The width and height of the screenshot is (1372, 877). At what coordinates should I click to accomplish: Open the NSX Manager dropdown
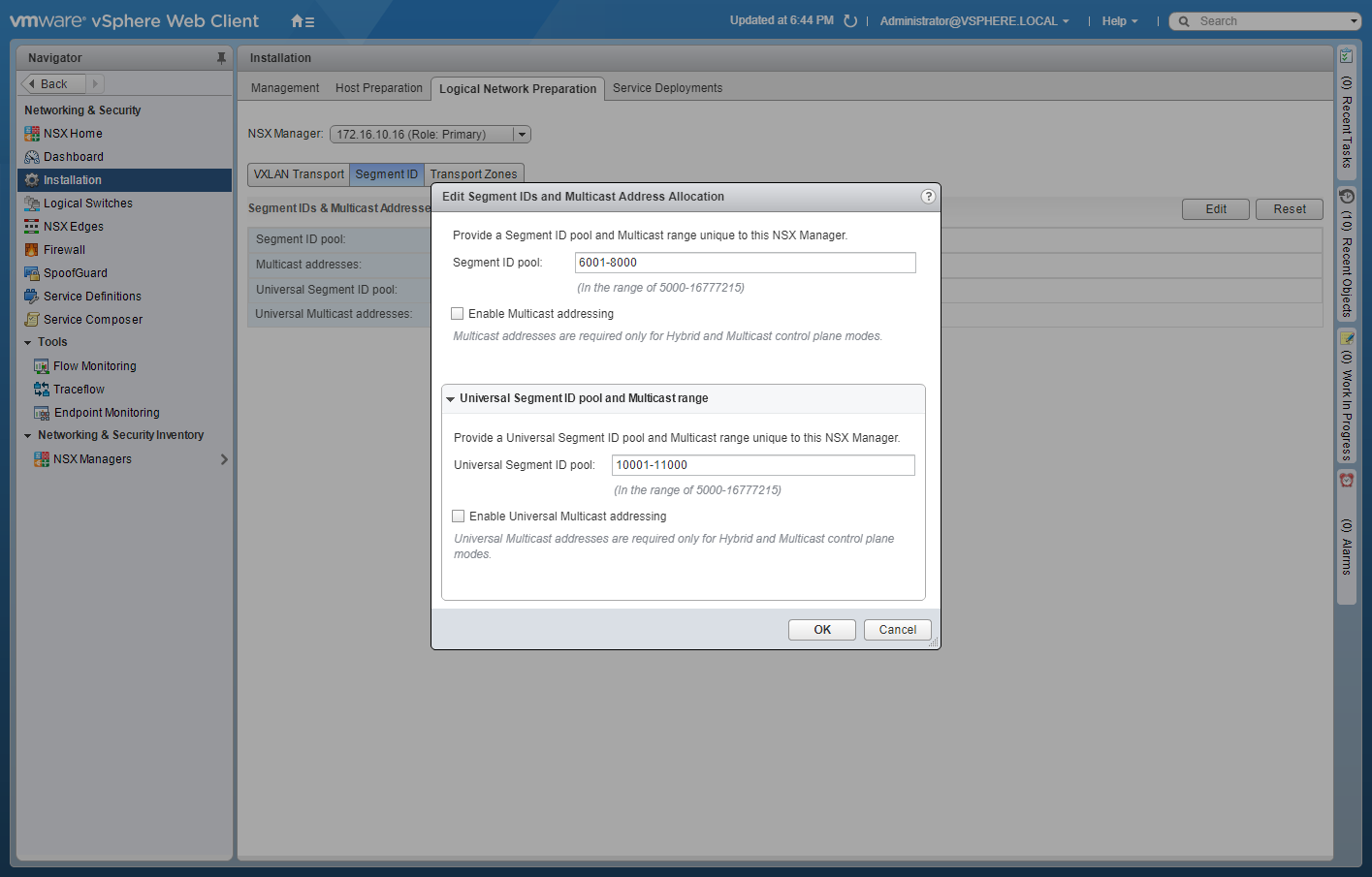(522, 135)
